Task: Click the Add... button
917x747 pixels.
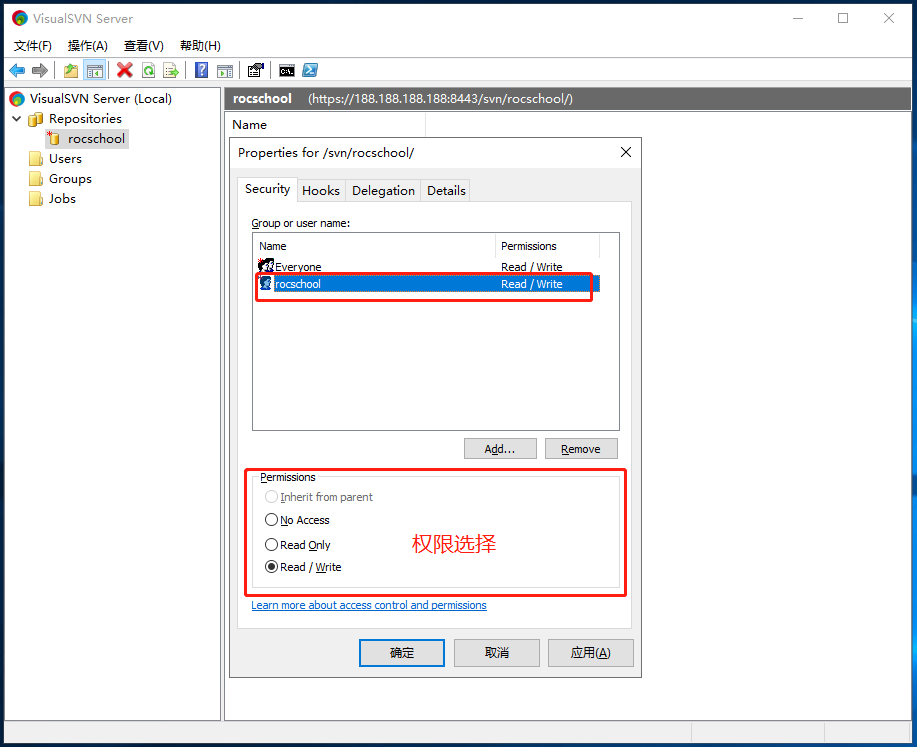Action: [500, 449]
